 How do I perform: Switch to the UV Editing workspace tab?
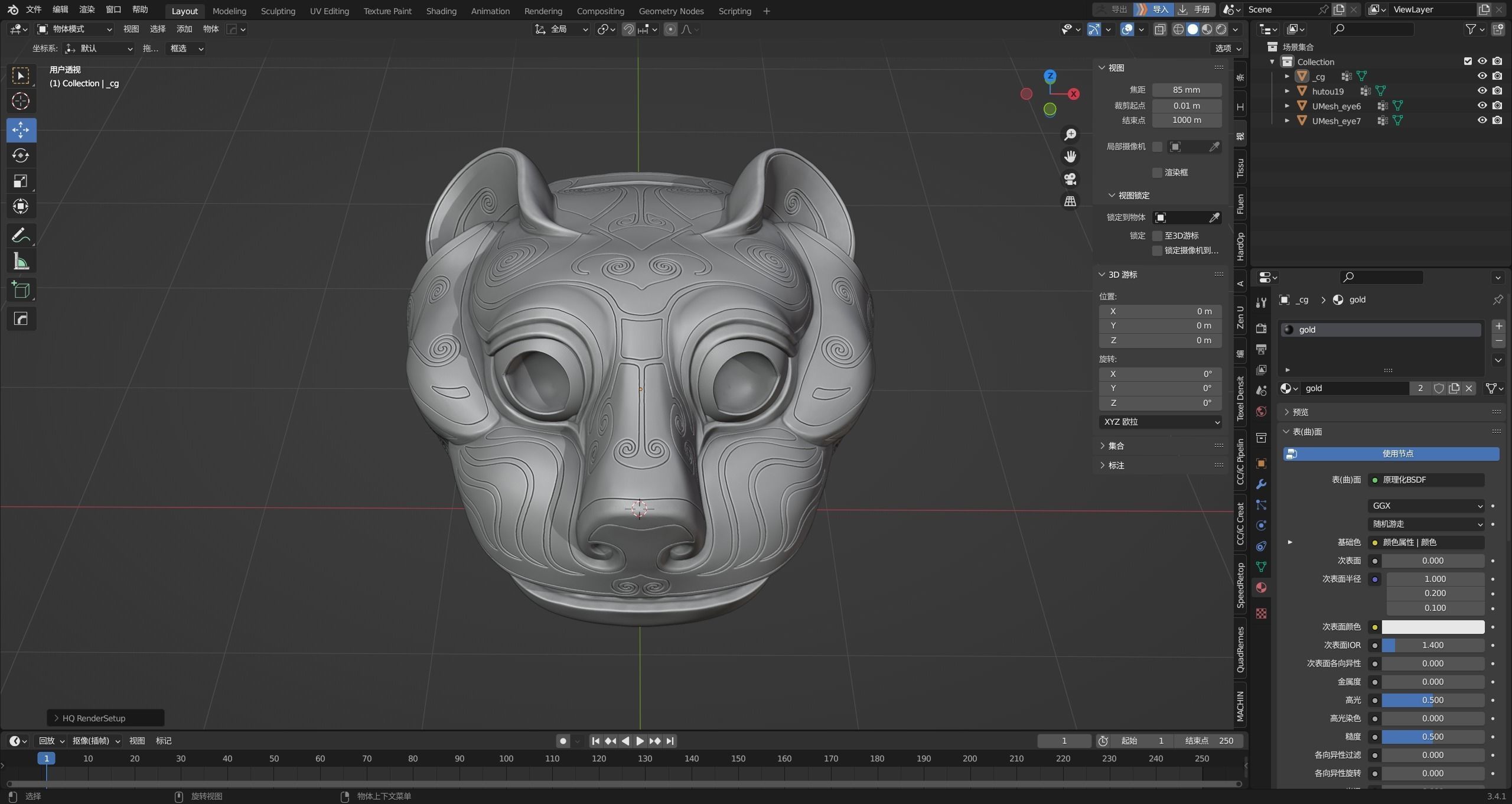329,11
